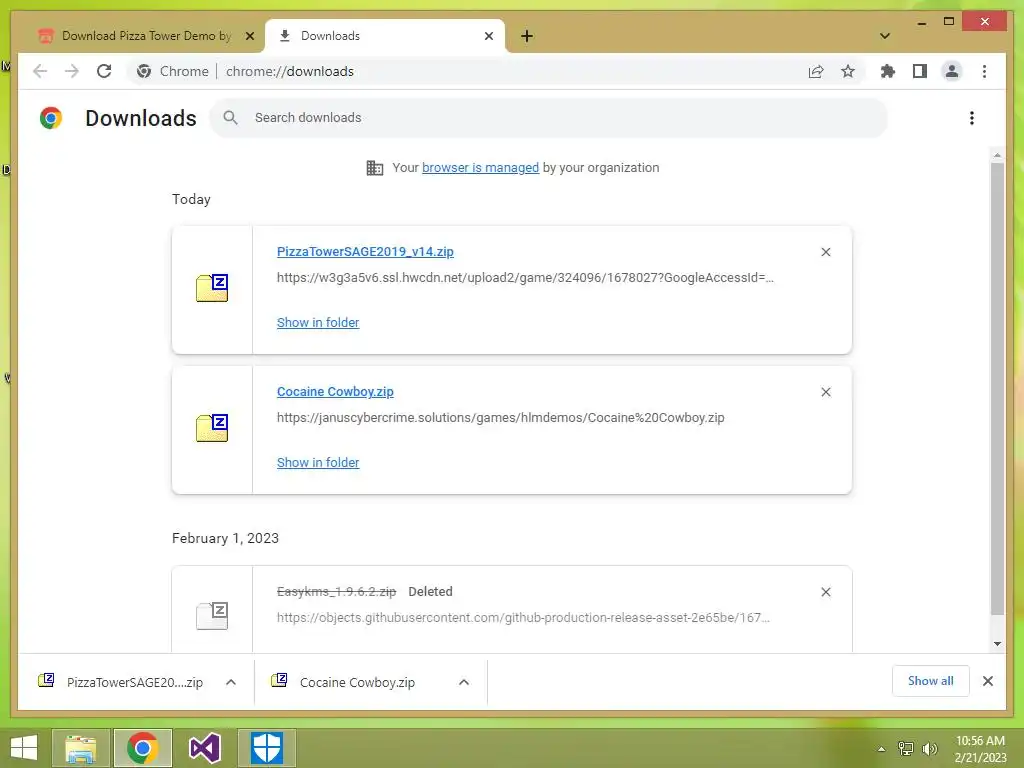This screenshot has width=1024, height=768.
Task: Click the Chrome site info icon in address bar
Action: coord(144,71)
